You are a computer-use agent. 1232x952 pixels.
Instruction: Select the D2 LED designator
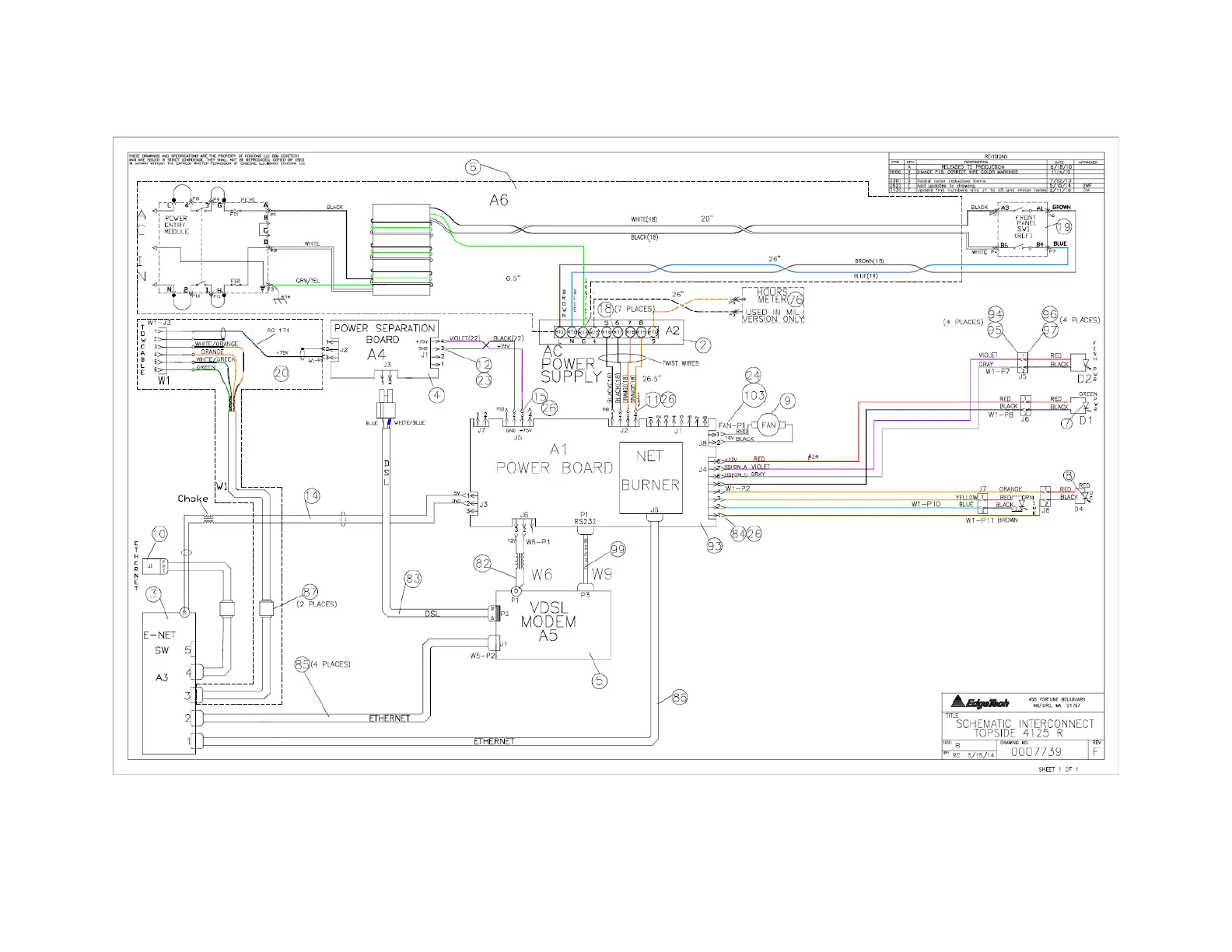(x=1084, y=379)
